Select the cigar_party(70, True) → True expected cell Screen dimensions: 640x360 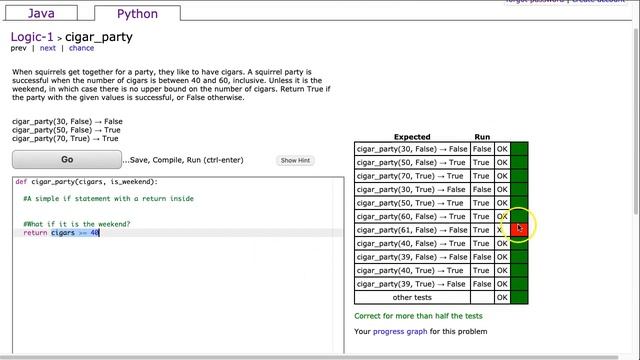pyautogui.click(x=412, y=176)
